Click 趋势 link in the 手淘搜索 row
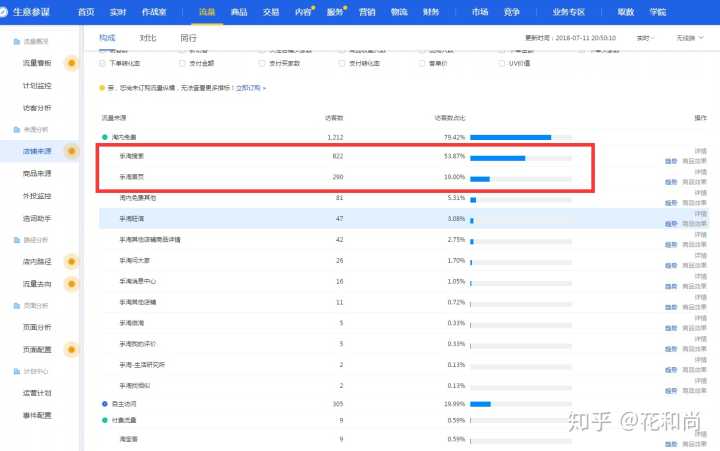Image resolution: width=720 pixels, height=451 pixels. (x=670, y=160)
